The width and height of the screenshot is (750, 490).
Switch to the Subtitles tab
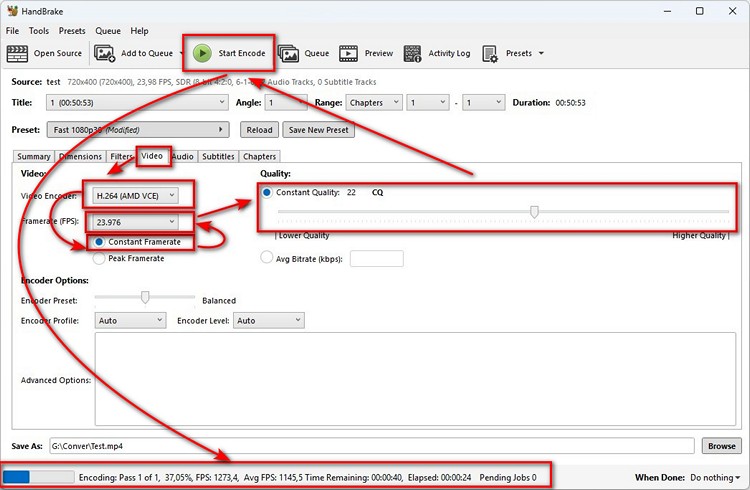(218, 156)
